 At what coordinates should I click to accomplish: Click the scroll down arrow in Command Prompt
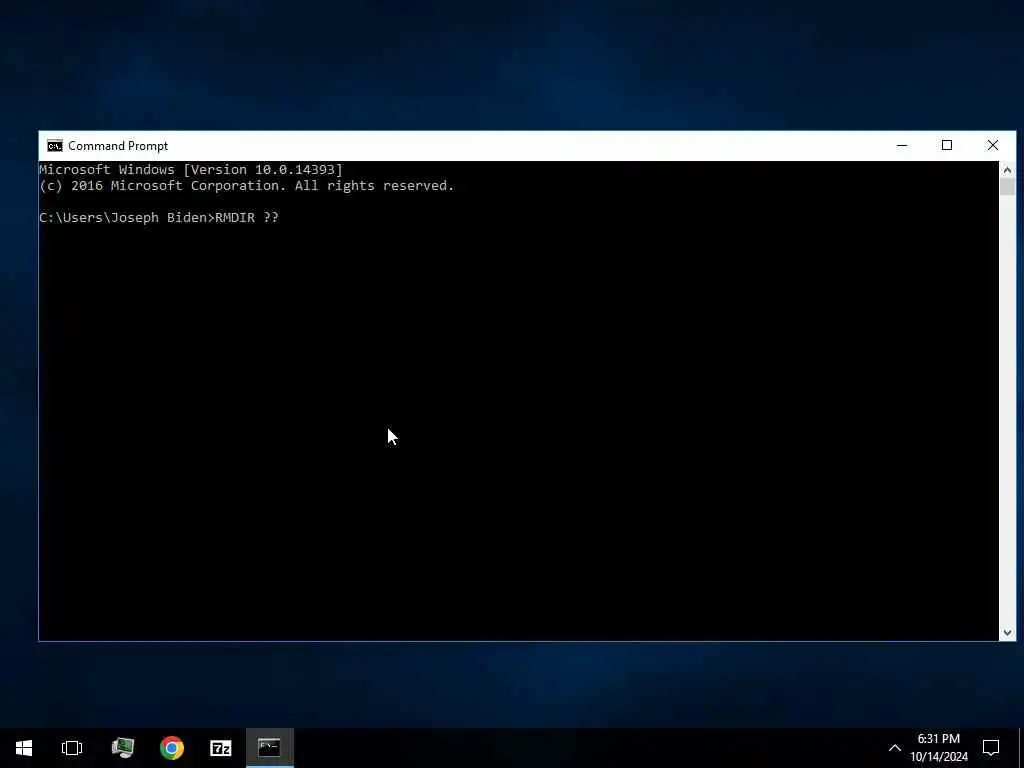(1007, 632)
